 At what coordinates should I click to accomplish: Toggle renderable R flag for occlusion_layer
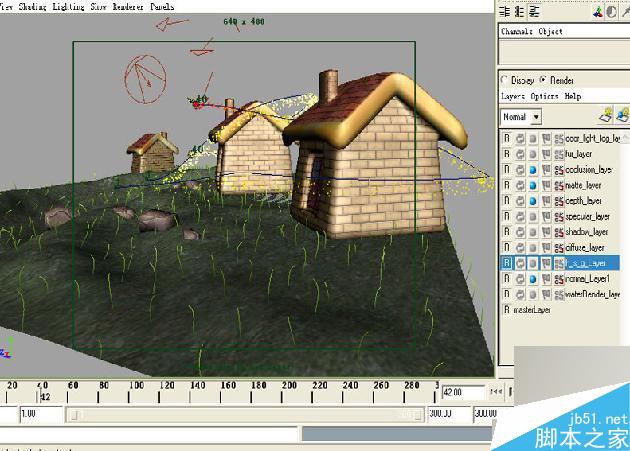point(507,170)
